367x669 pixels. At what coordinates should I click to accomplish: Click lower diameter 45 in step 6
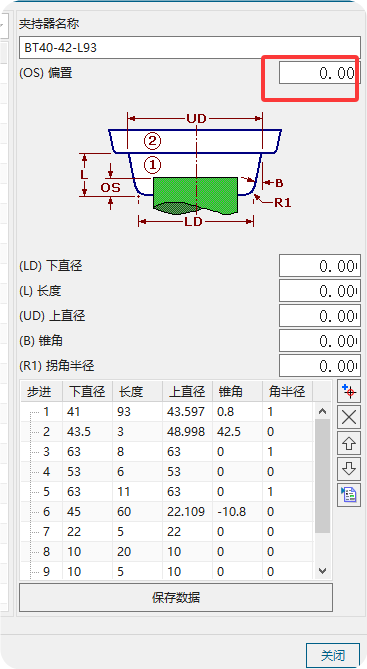coord(74,512)
